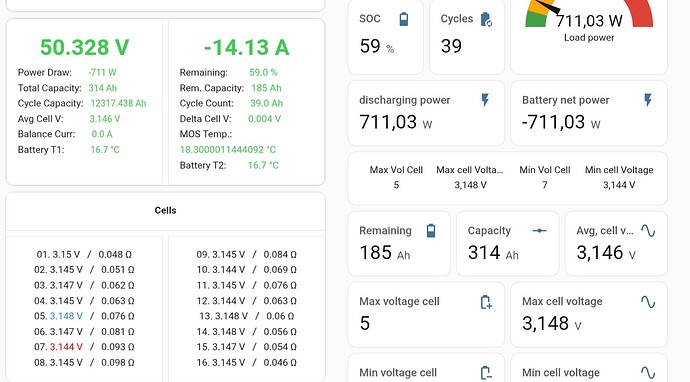The image size is (690, 382).
Task: Select the Max cell Volta... glance item
Action: point(470,177)
